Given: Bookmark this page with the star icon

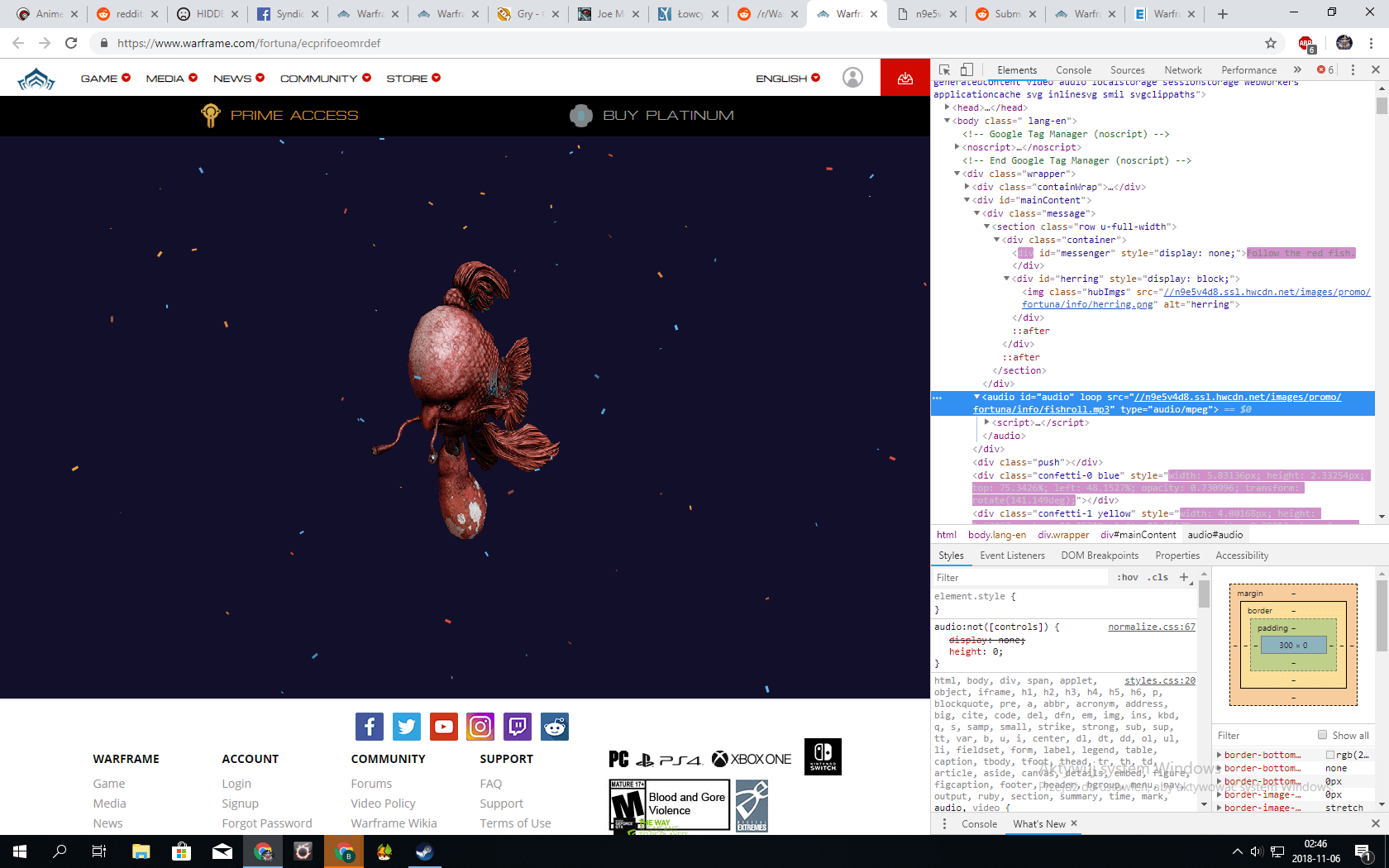Looking at the screenshot, I should click(1271, 43).
